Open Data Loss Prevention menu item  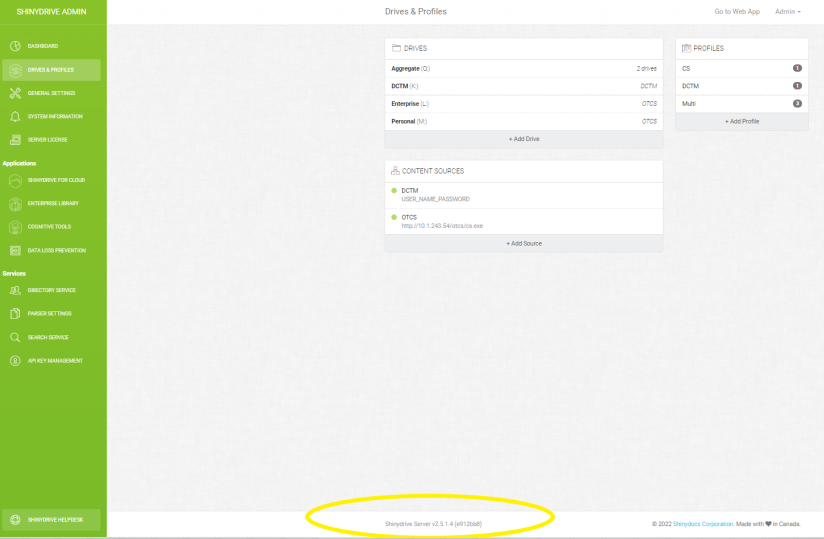[56, 250]
